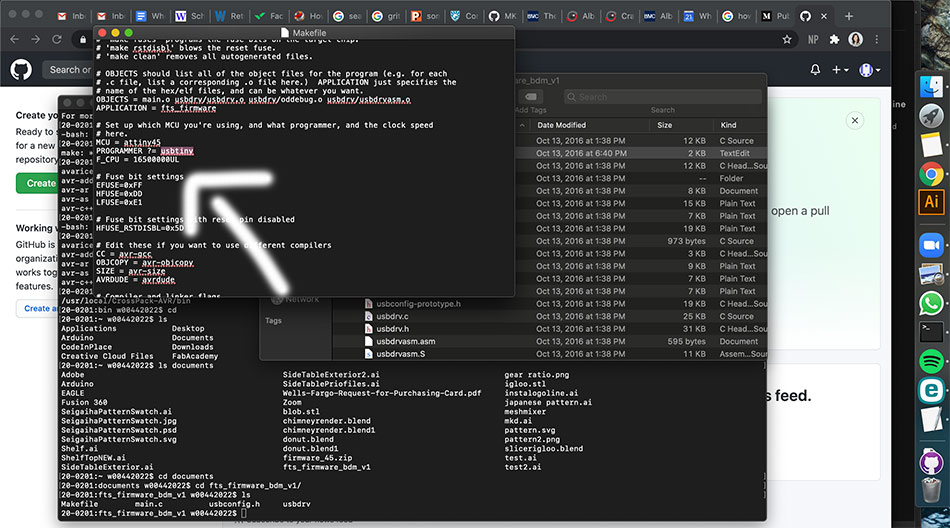Image resolution: width=950 pixels, height=528 pixels.
Task: Open Google Chrome from the Dock
Action: [931, 174]
